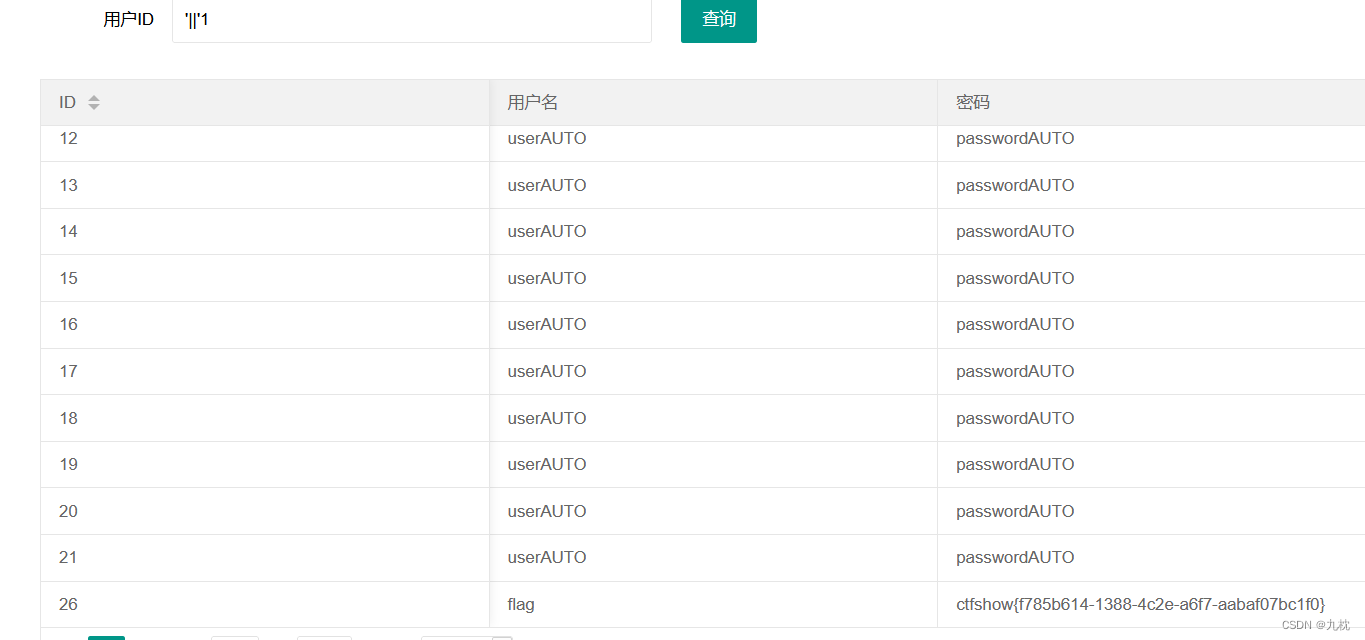Click userAUTO in row 17
This screenshot has width=1365, height=640.
pyautogui.click(x=547, y=371)
